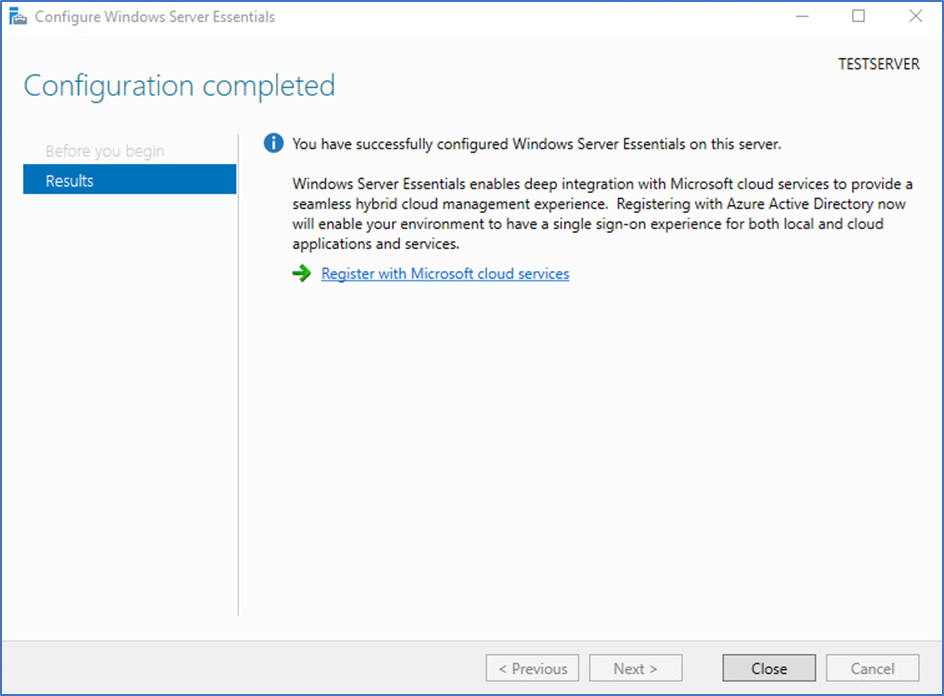
Task: Click the Close button to finish
Action: pos(769,668)
